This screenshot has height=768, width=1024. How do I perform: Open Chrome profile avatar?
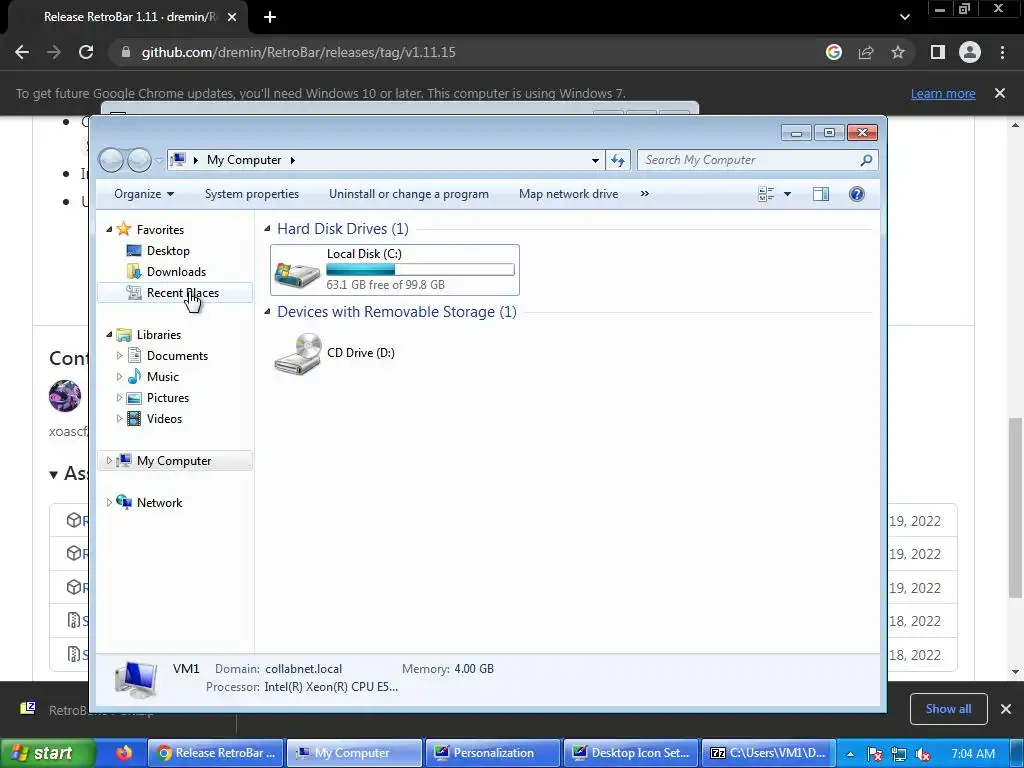(970, 52)
